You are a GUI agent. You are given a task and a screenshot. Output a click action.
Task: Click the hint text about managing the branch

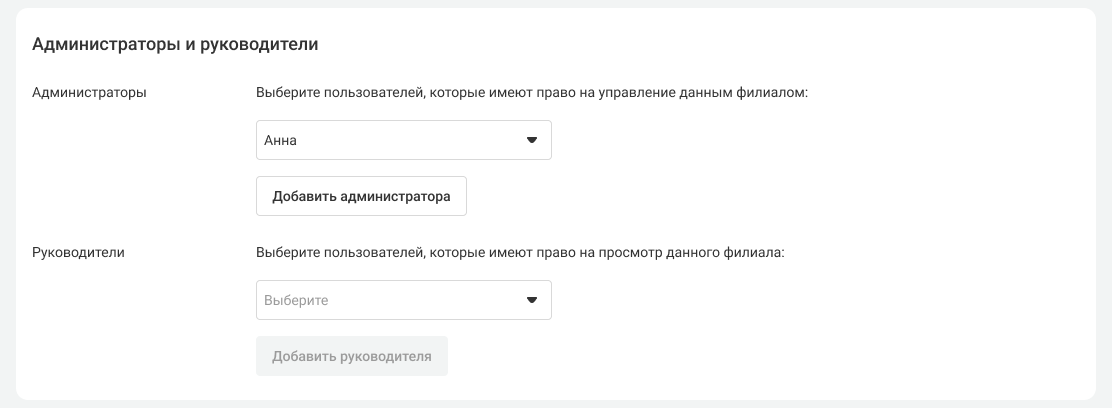(x=531, y=92)
